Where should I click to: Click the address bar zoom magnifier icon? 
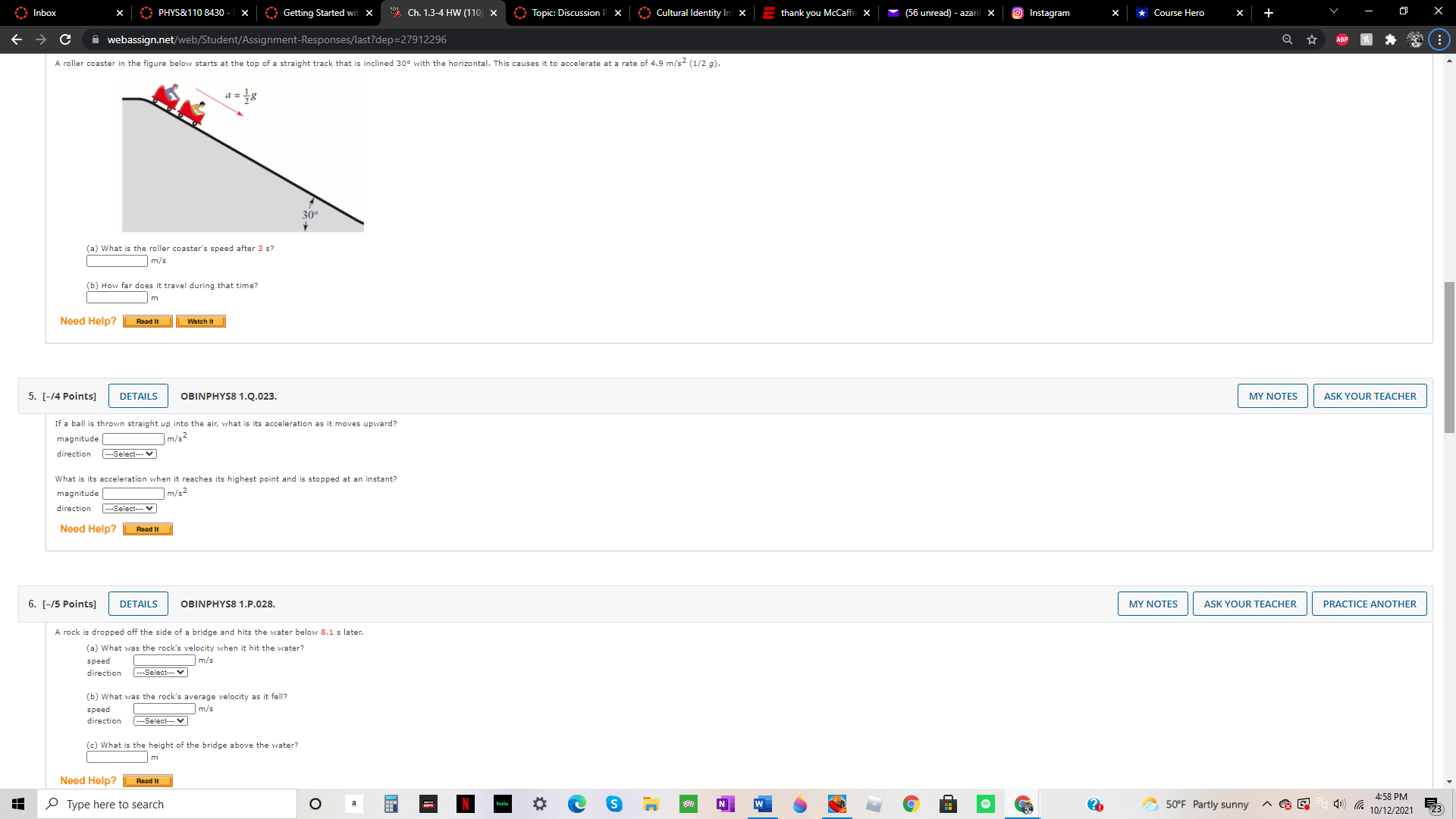[1287, 39]
